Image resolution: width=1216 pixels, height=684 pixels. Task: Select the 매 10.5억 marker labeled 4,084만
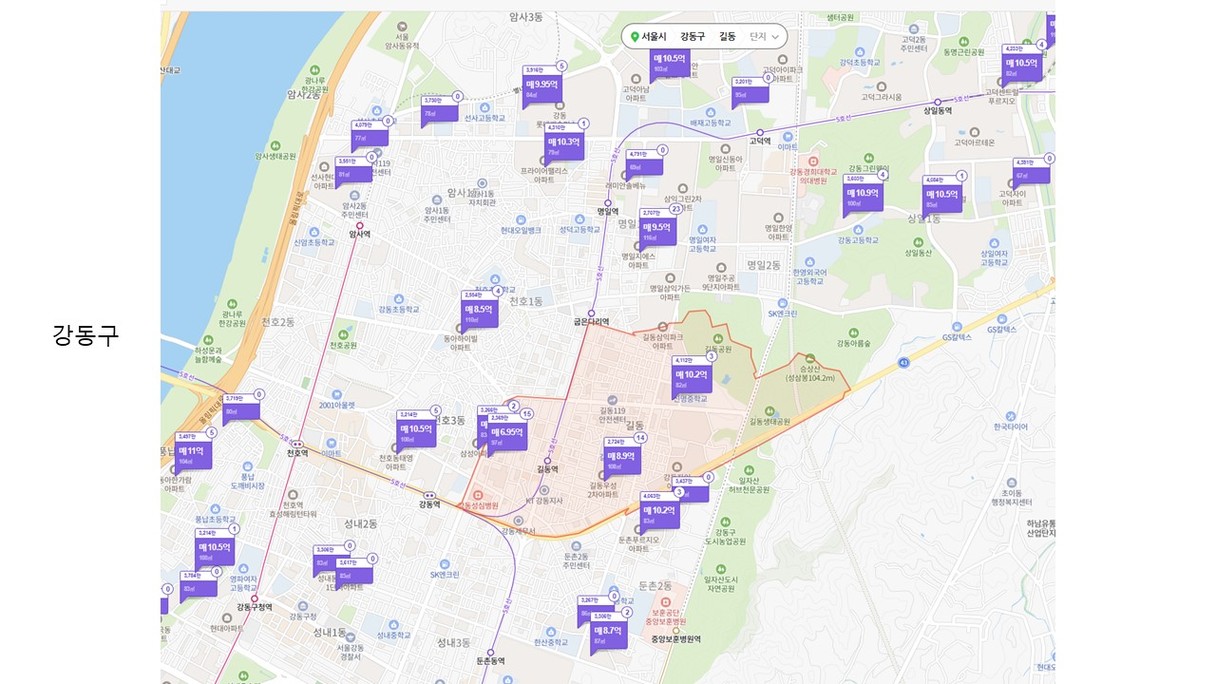(x=942, y=197)
